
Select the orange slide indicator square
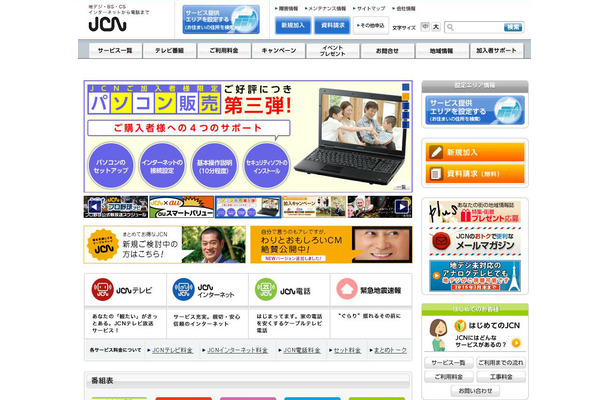tap(405, 96)
